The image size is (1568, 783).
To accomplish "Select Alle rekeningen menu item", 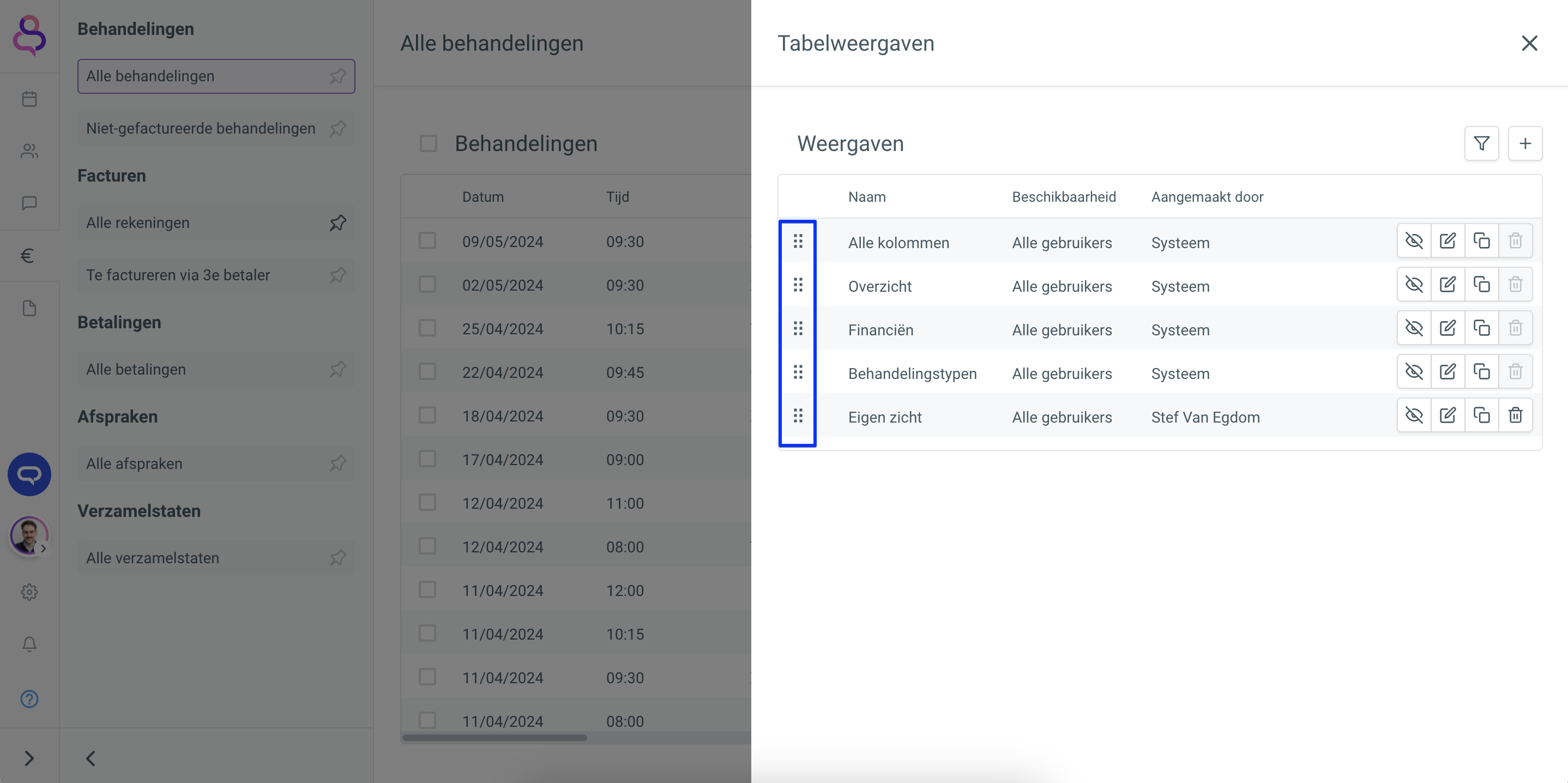I will 216,223.
